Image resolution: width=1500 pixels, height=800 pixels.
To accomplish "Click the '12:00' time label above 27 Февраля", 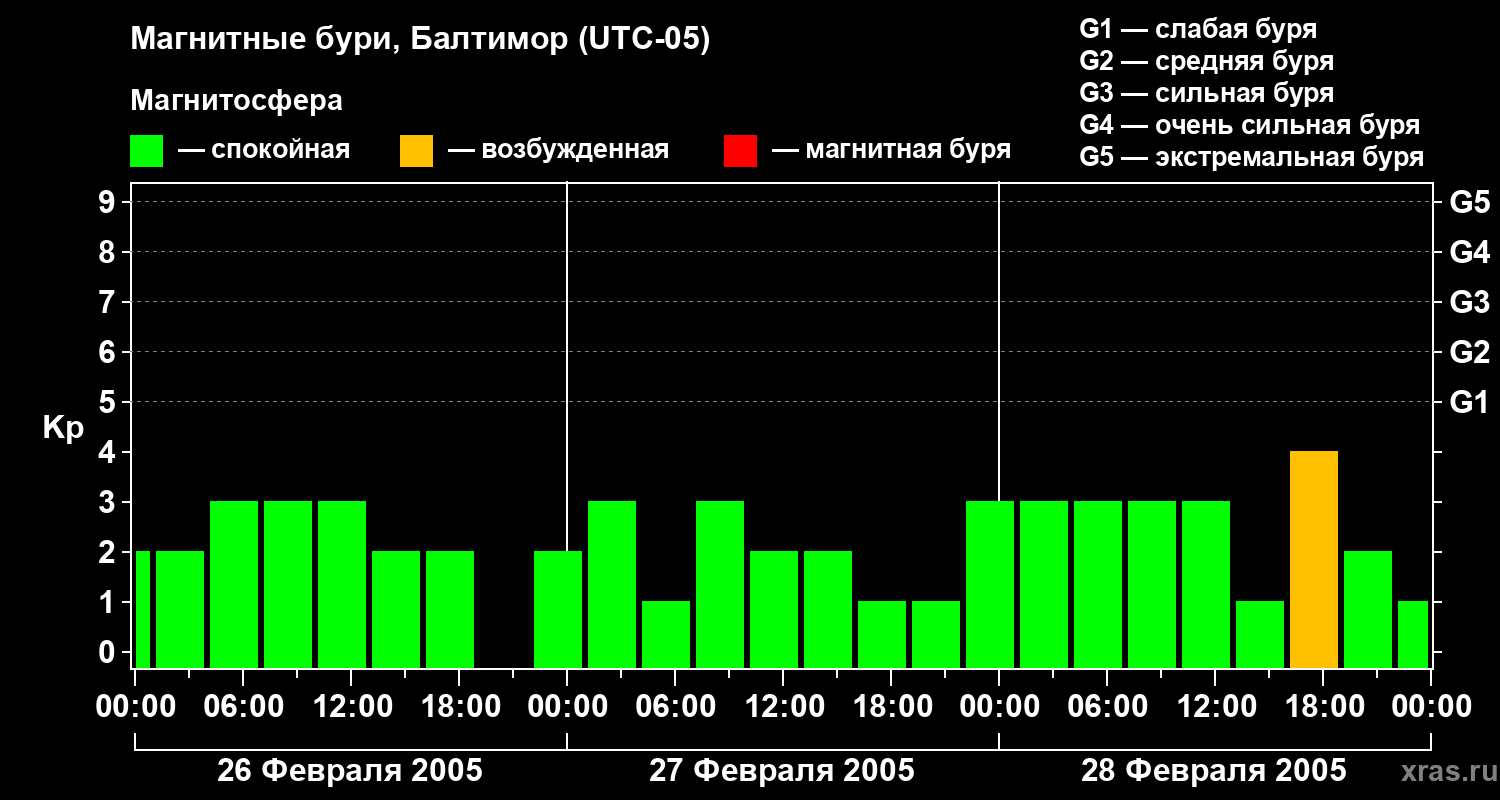I will (783, 707).
